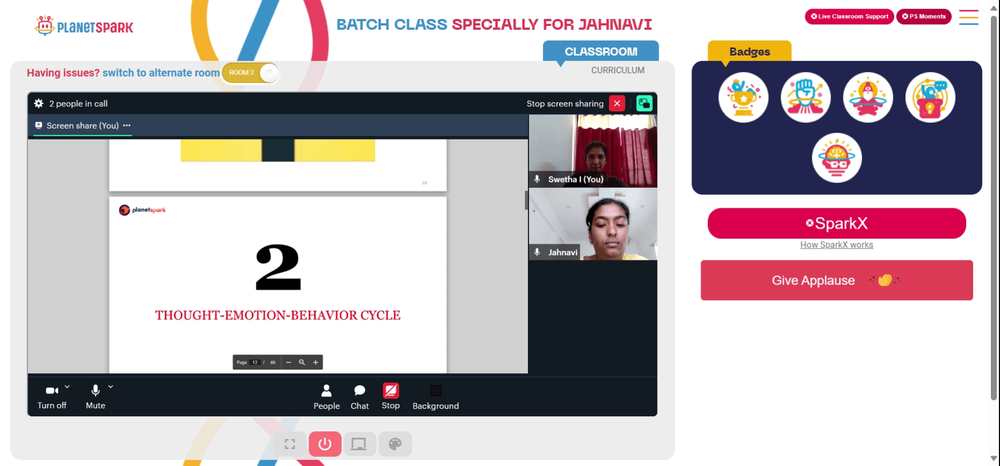Open screen share options ellipsis
1000x466 pixels.
pos(127,126)
